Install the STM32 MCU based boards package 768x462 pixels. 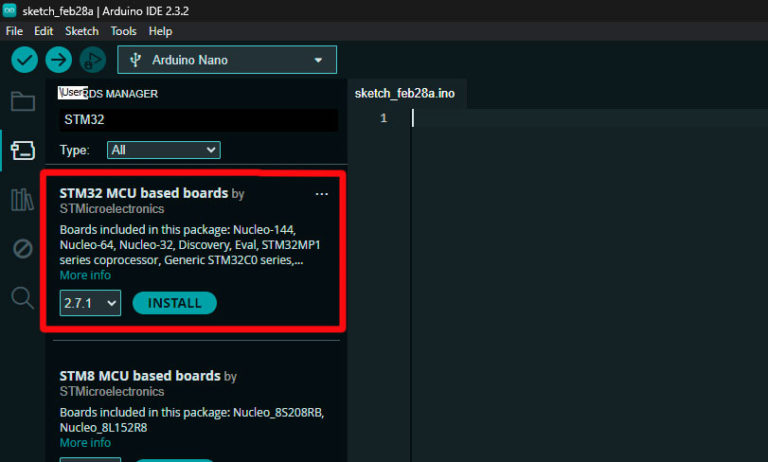coord(174,303)
